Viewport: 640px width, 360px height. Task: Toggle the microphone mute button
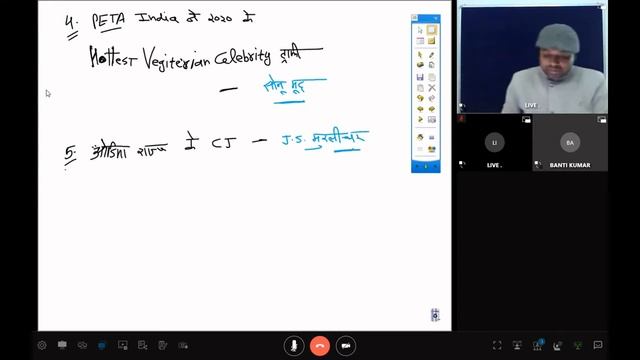coord(294,346)
